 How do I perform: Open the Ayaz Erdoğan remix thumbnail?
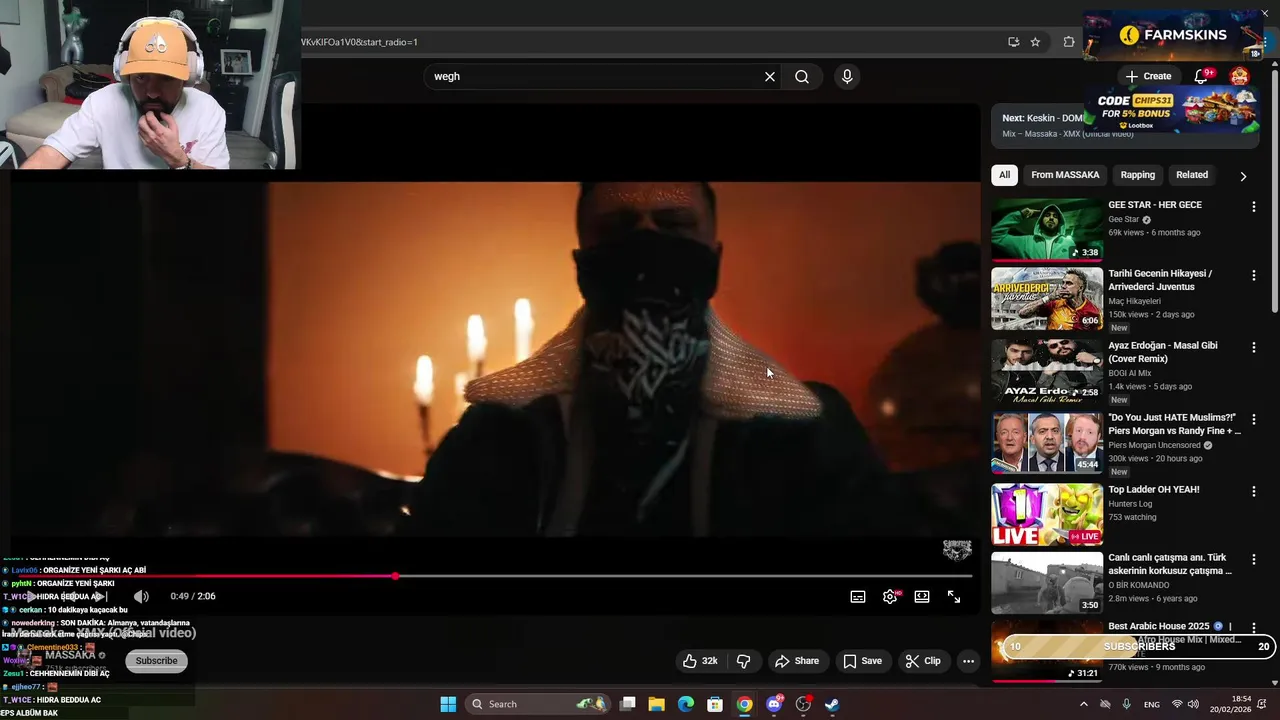click(x=1047, y=370)
